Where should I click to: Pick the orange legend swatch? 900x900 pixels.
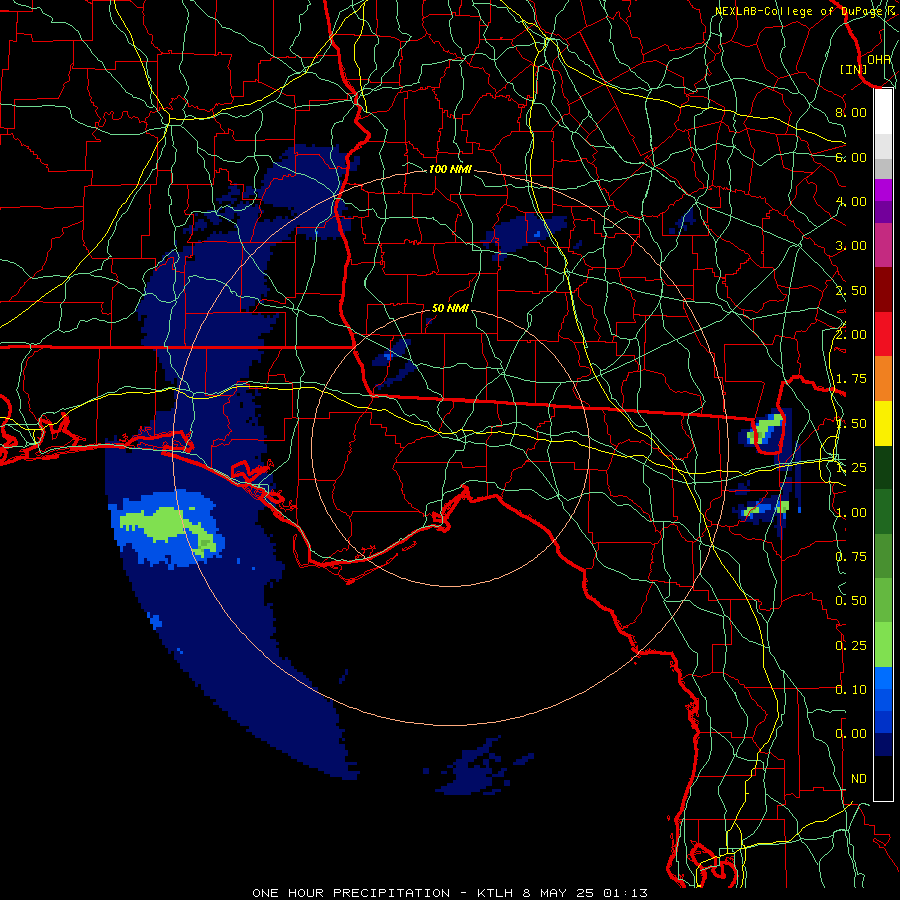click(x=883, y=379)
